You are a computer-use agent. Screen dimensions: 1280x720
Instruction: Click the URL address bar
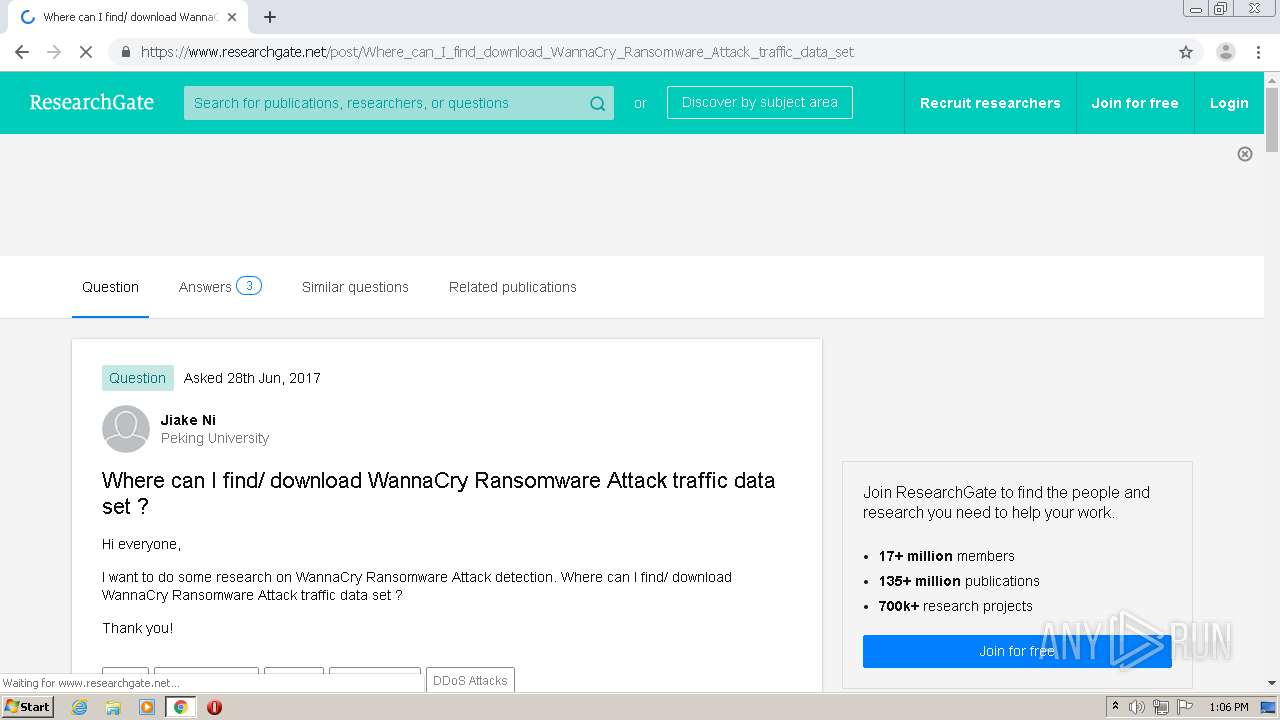pyautogui.click(x=640, y=52)
